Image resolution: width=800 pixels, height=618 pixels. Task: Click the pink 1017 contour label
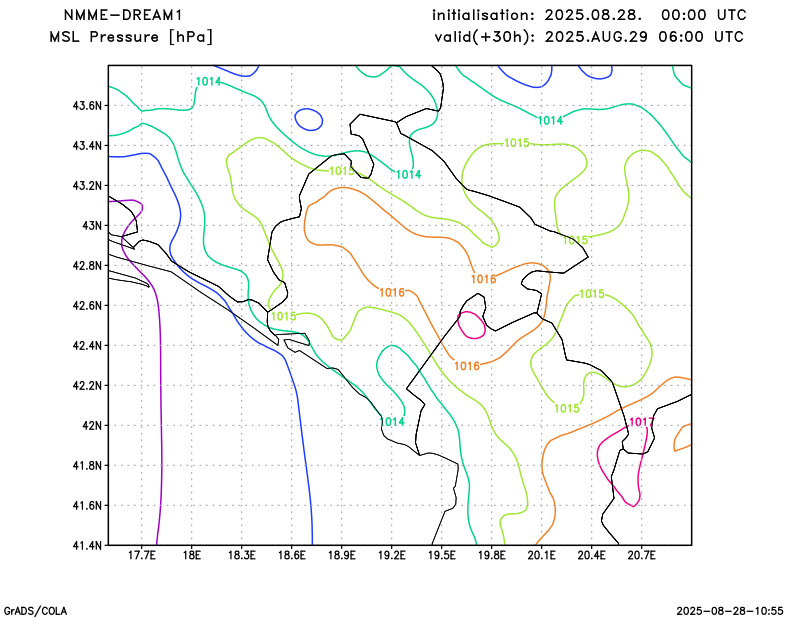point(641,422)
